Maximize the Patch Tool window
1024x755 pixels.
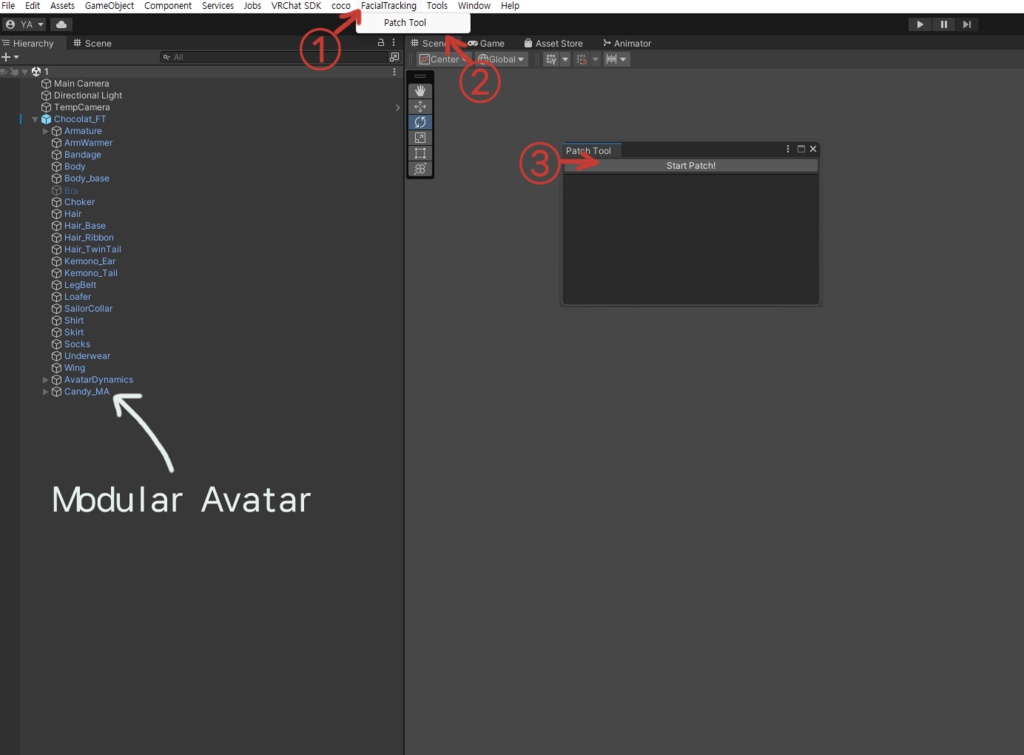(x=801, y=149)
